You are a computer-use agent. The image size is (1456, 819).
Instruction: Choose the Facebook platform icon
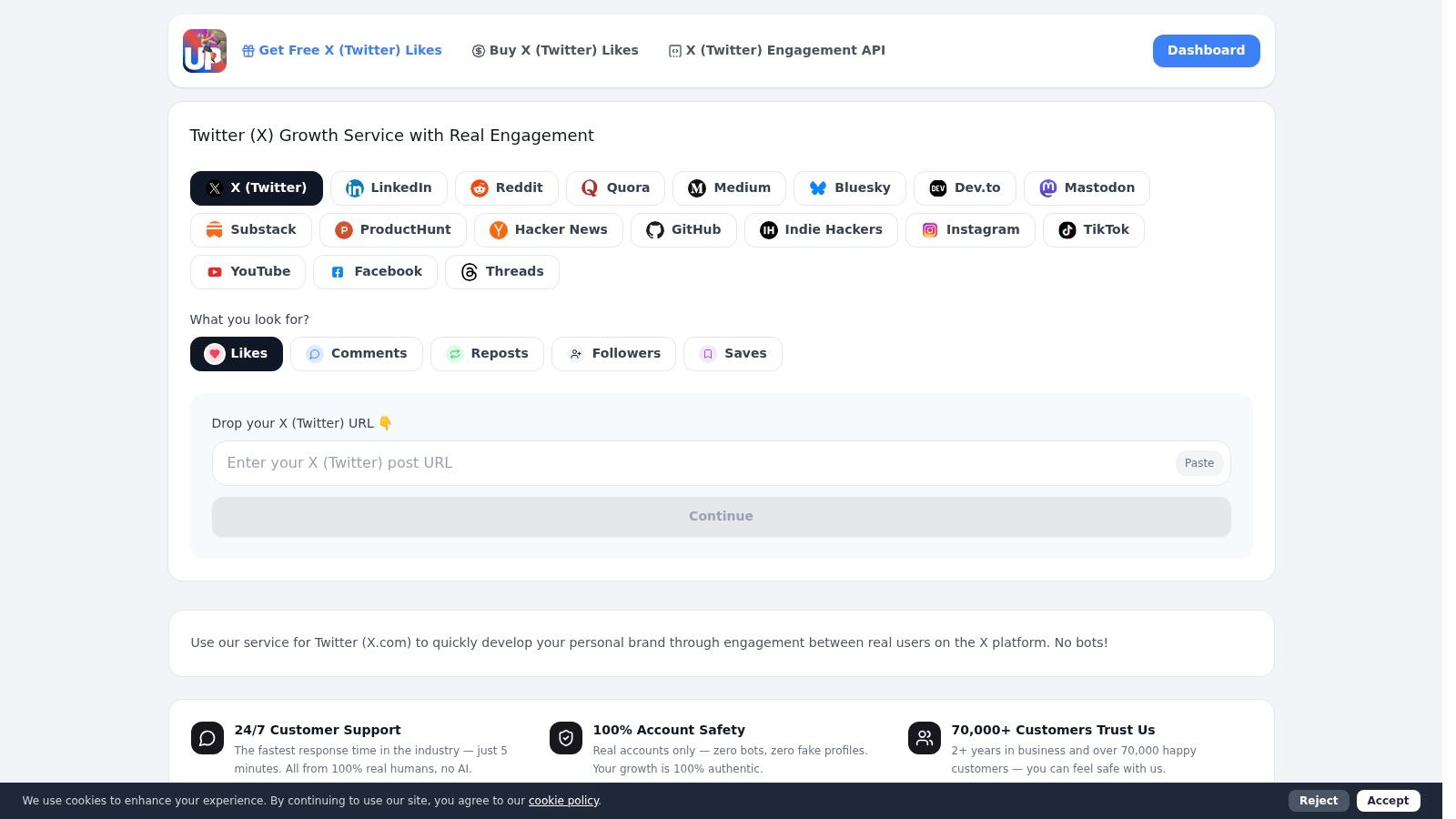[x=338, y=272]
